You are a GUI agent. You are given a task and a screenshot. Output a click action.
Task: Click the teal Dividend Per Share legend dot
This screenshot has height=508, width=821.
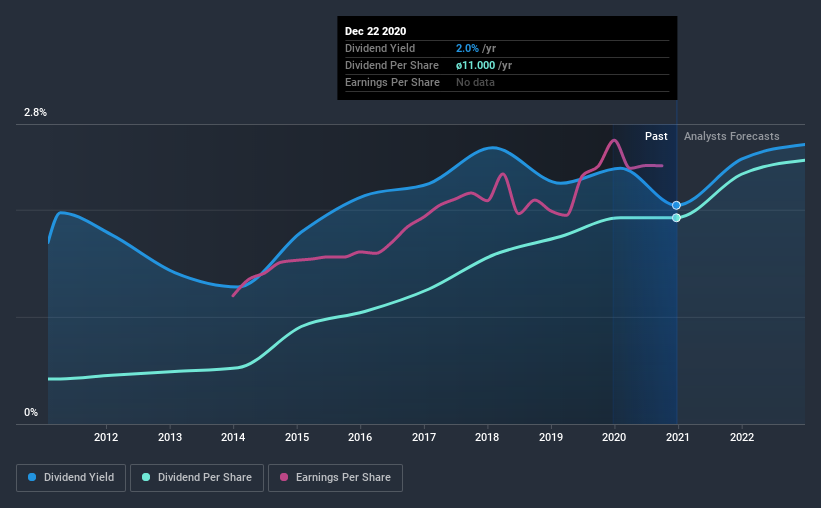tap(146, 477)
